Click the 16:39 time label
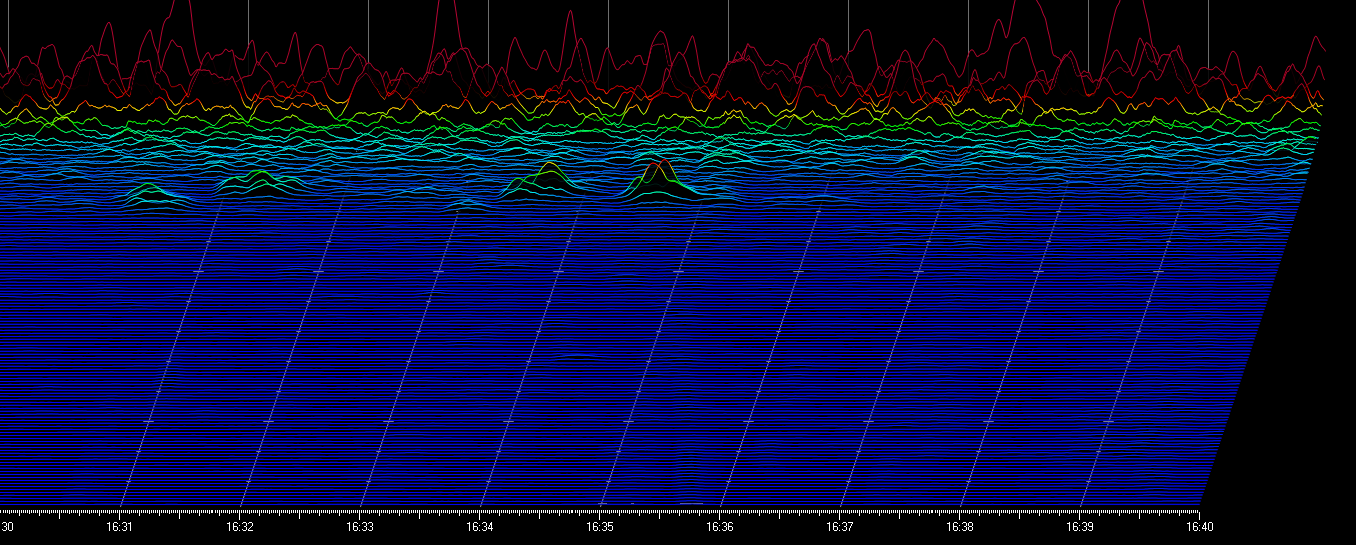This screenshot has height=545, width=1356. tap(1080, 526)
